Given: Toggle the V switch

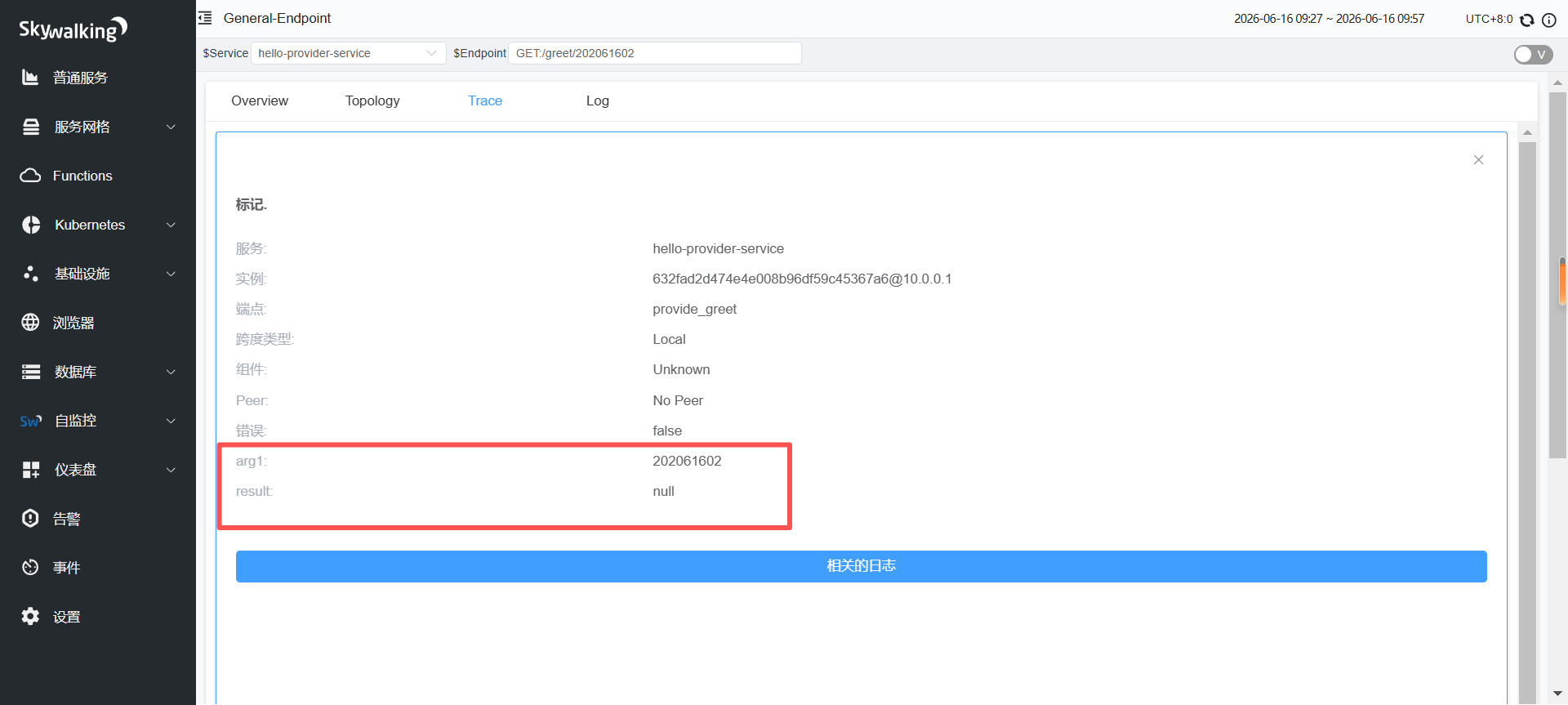Looking at the screenshot, I should (x=1533, y=55).
